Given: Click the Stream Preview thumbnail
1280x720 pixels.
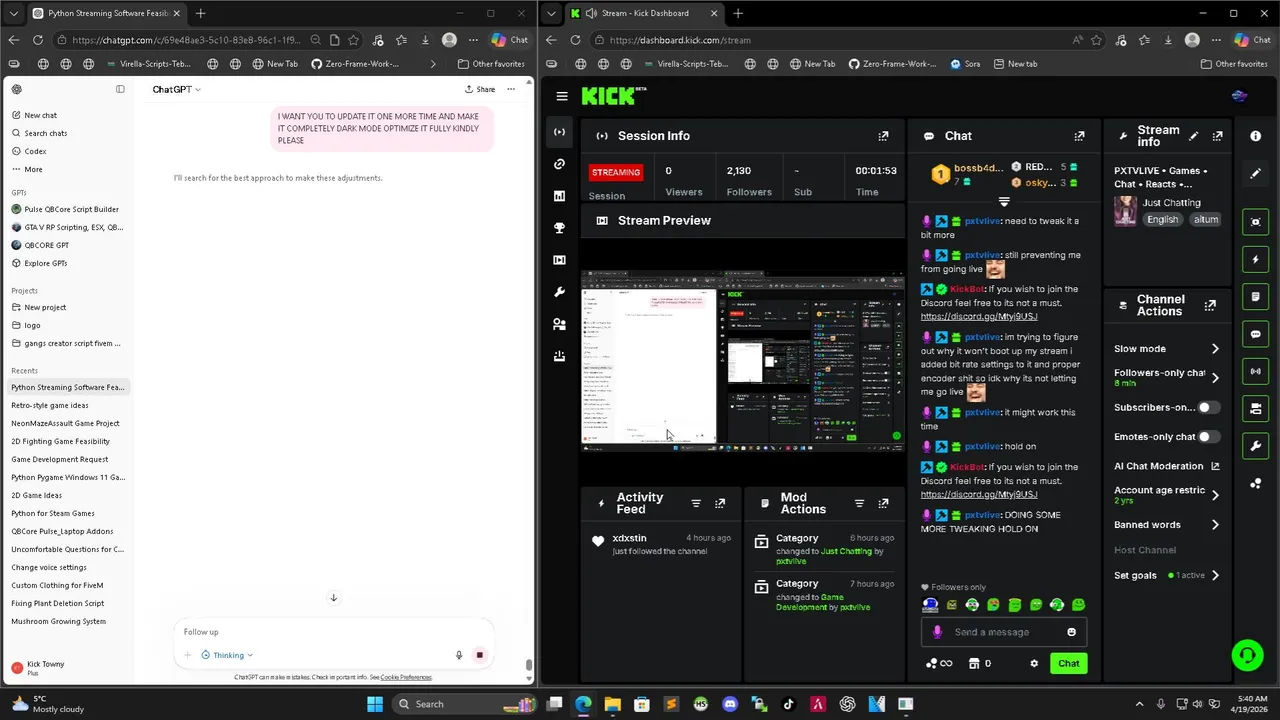Looking at the screenshot, I should pos(742,362).
